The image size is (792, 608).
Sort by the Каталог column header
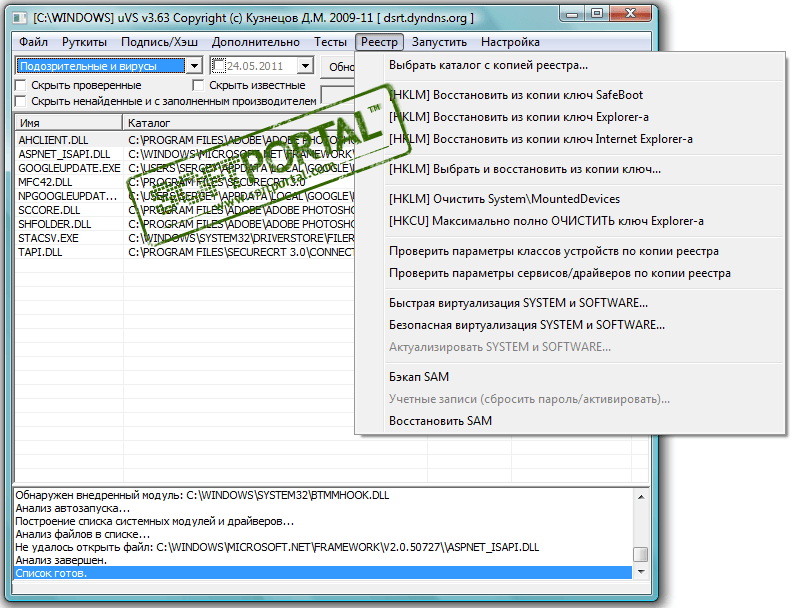[x=238, y=123]
